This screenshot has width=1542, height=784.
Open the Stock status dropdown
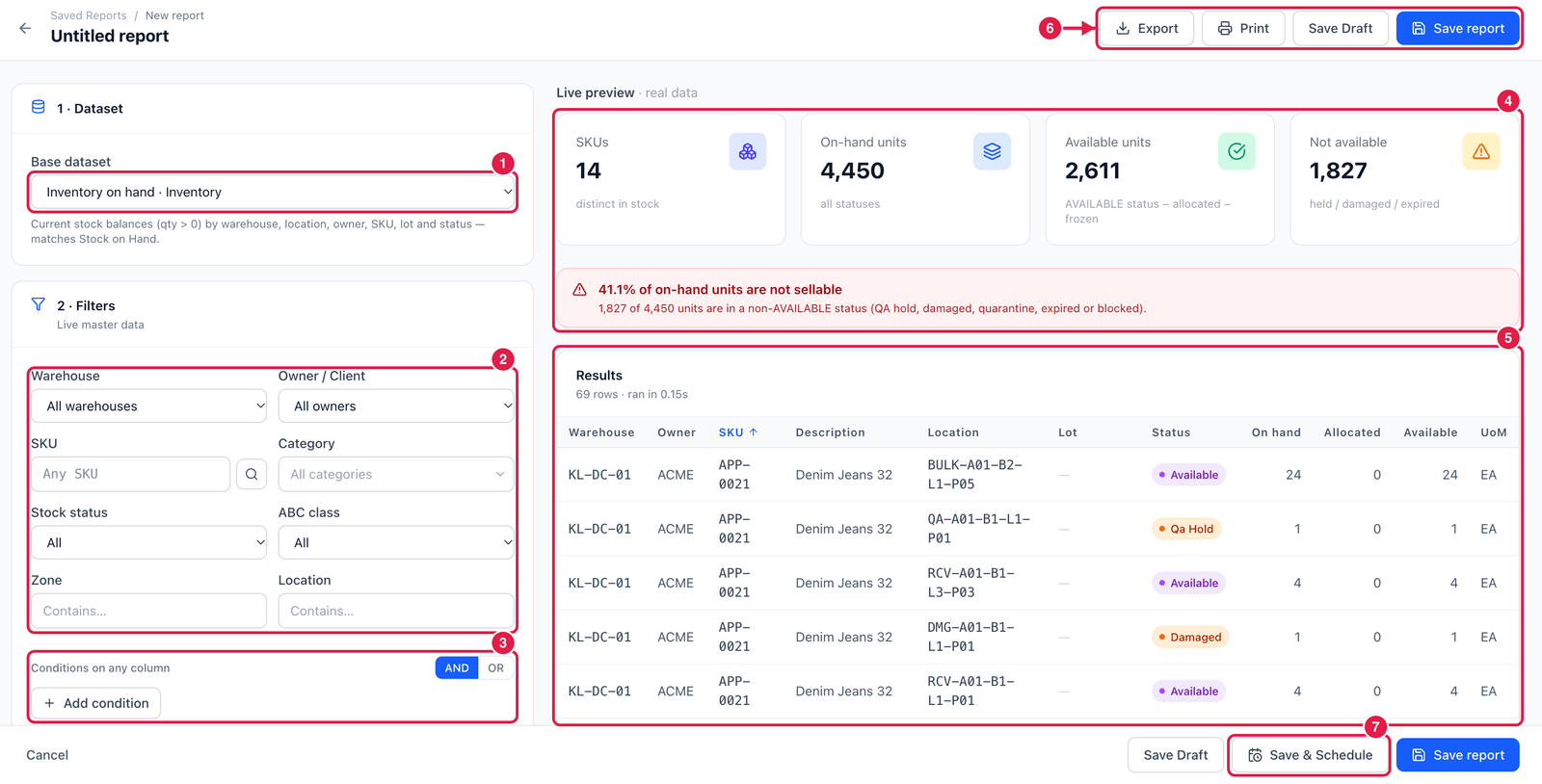click(x=148, y=542)
